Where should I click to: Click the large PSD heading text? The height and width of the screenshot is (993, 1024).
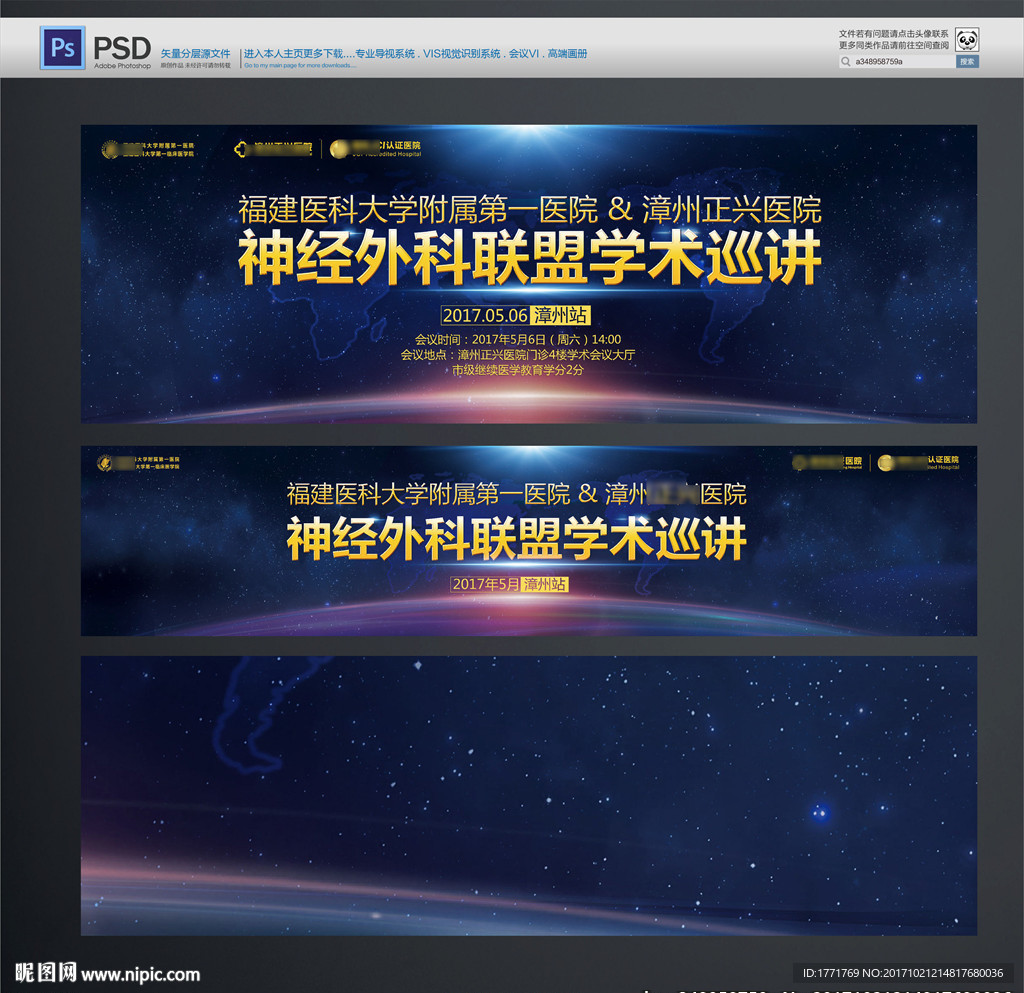pyautogui.click(x=122, y=48)
